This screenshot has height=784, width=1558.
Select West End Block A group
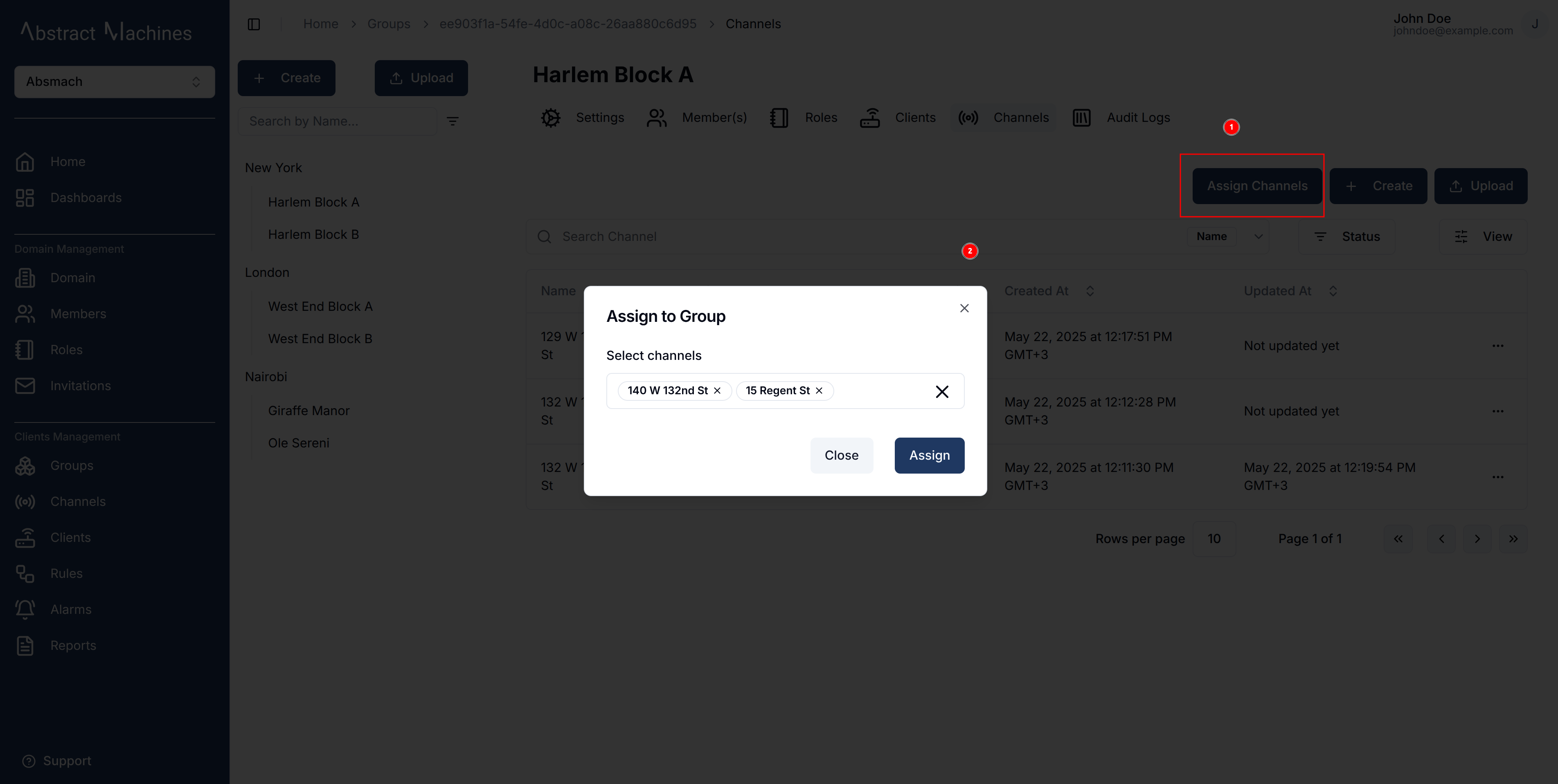[320, 306]
